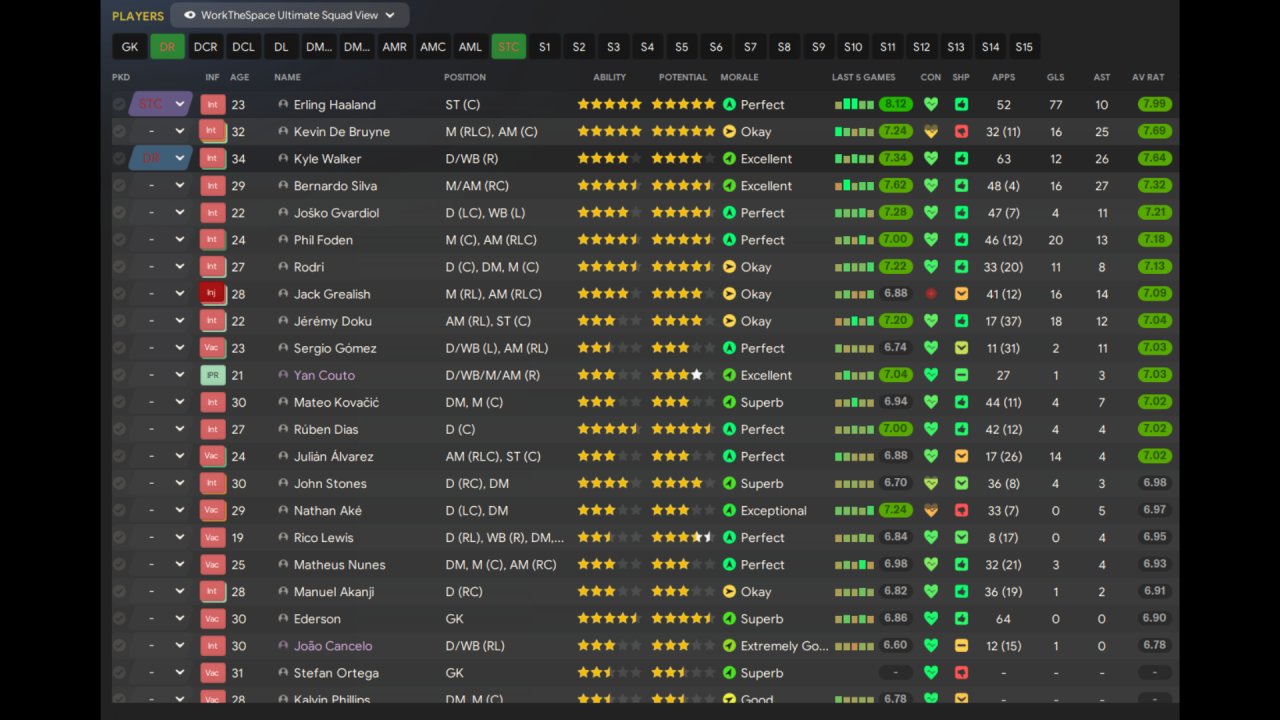Click Jack Grealish's red injury condition icon
The height and width of the screenshot is (720, 1280).
point(931,294)
